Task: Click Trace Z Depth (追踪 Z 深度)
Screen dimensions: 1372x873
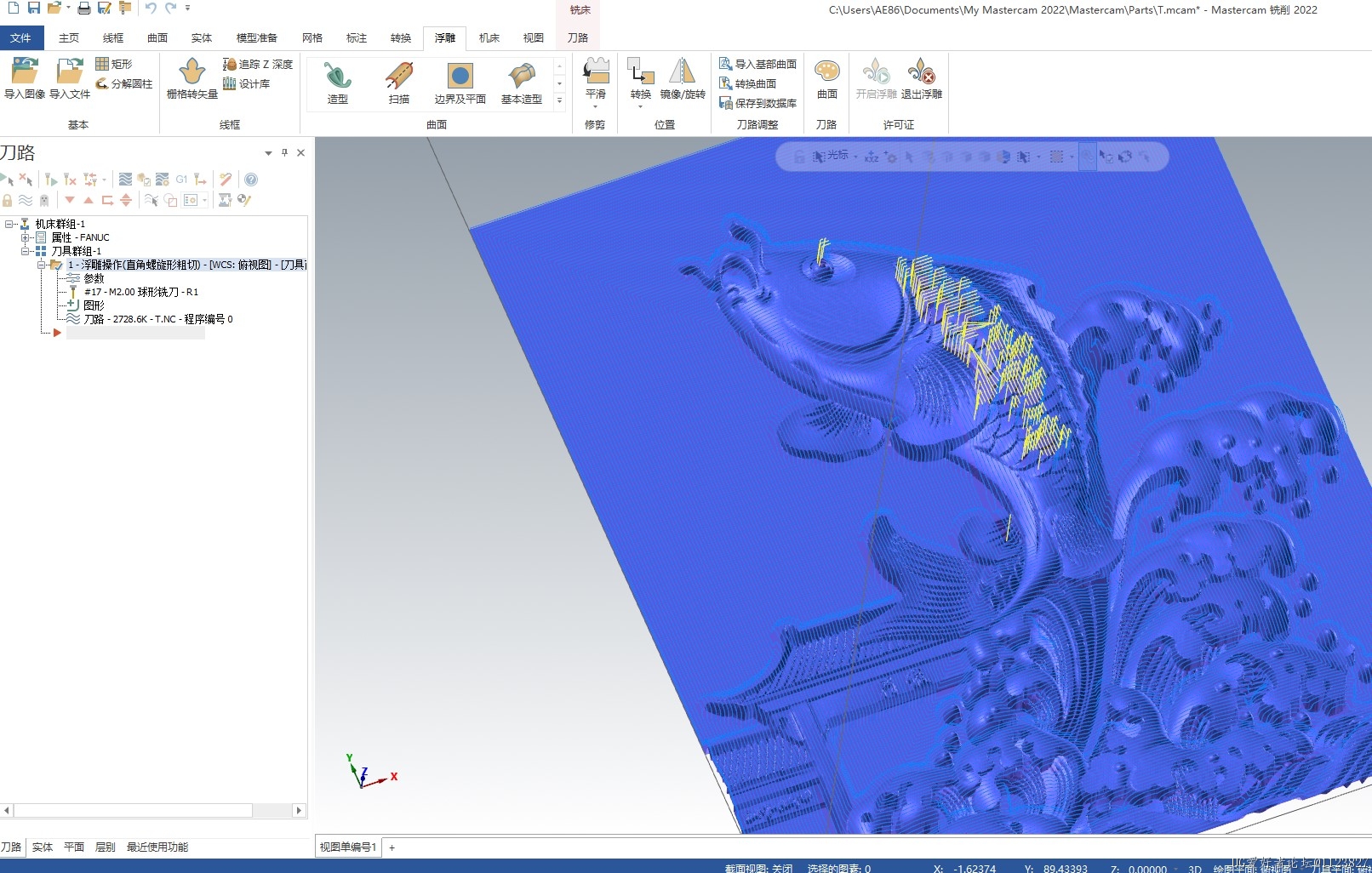Action: click(257, 64)
